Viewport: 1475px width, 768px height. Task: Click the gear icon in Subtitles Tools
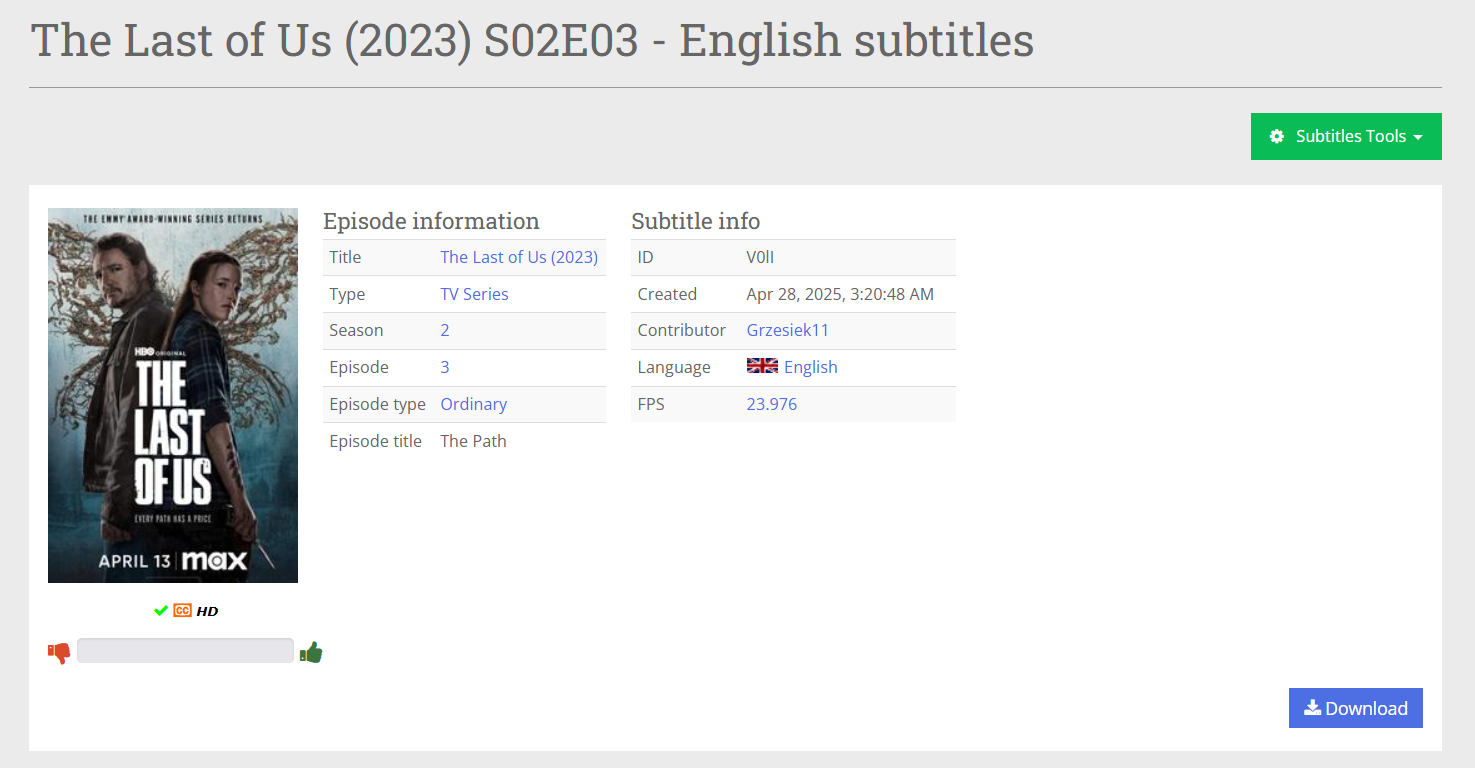point(1277,136)
